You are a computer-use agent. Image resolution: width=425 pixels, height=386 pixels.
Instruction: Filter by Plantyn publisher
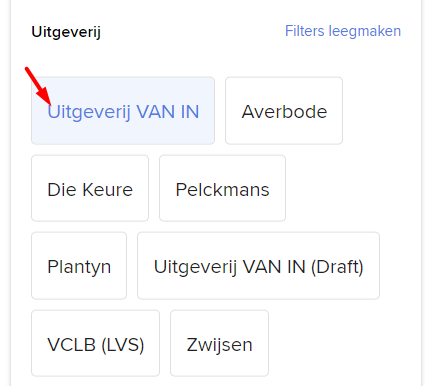click(79, 266)
